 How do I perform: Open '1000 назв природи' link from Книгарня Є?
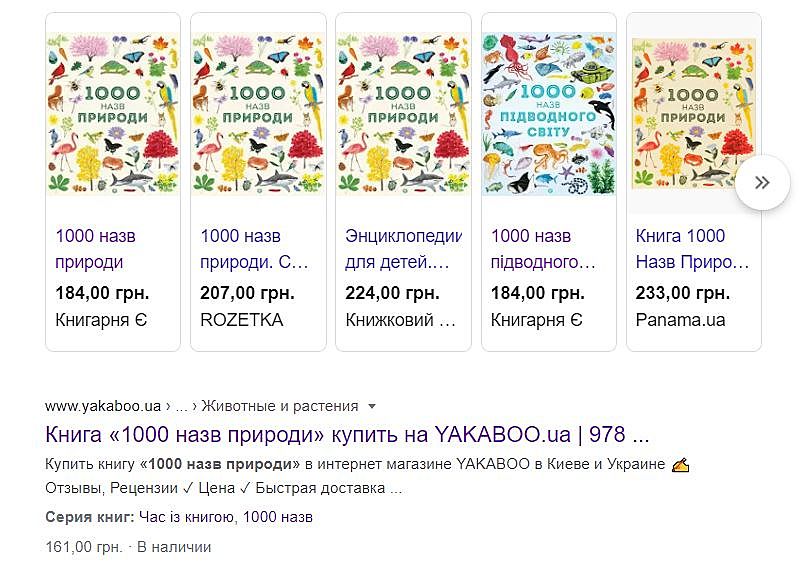tap(96, 249)
